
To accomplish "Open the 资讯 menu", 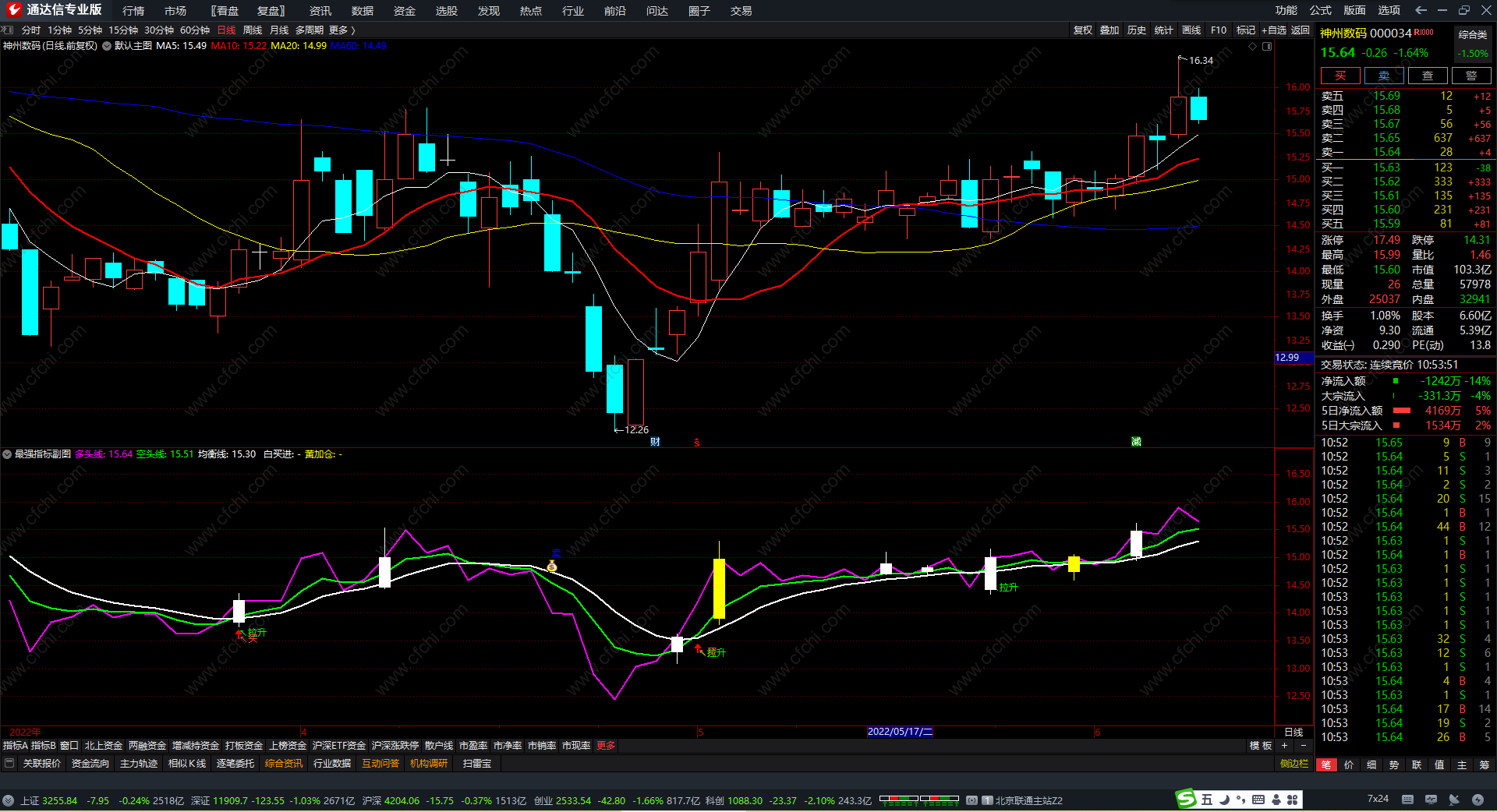I will tap(320, 10).
